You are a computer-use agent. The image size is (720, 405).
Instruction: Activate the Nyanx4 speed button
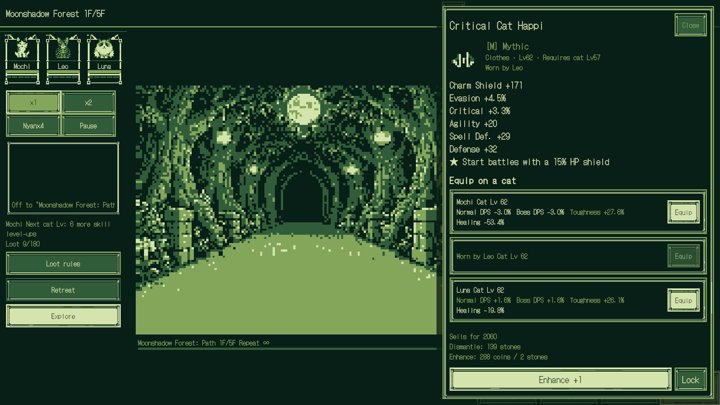33,125
